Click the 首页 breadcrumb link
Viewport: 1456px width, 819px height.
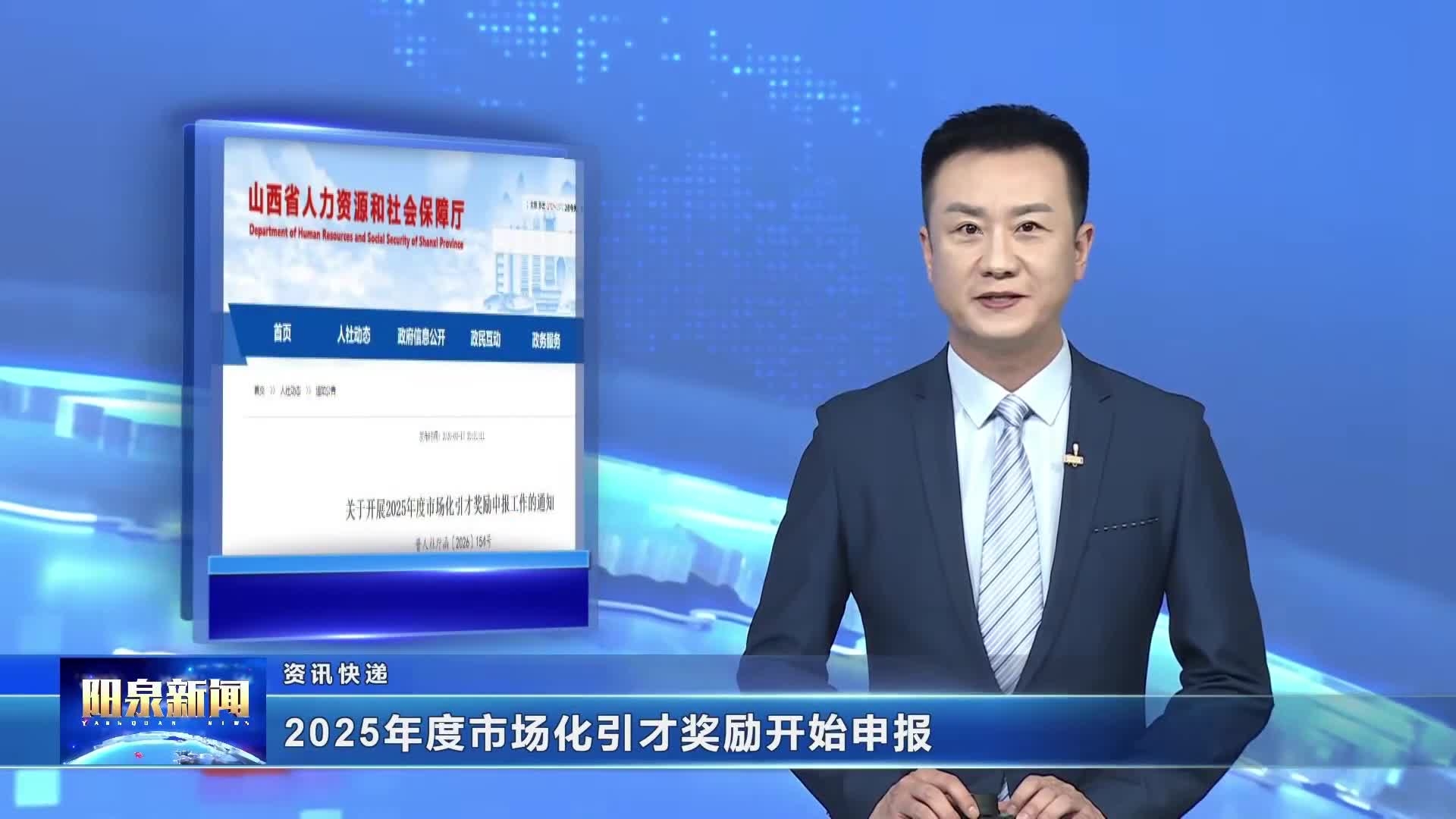(259, 391)
